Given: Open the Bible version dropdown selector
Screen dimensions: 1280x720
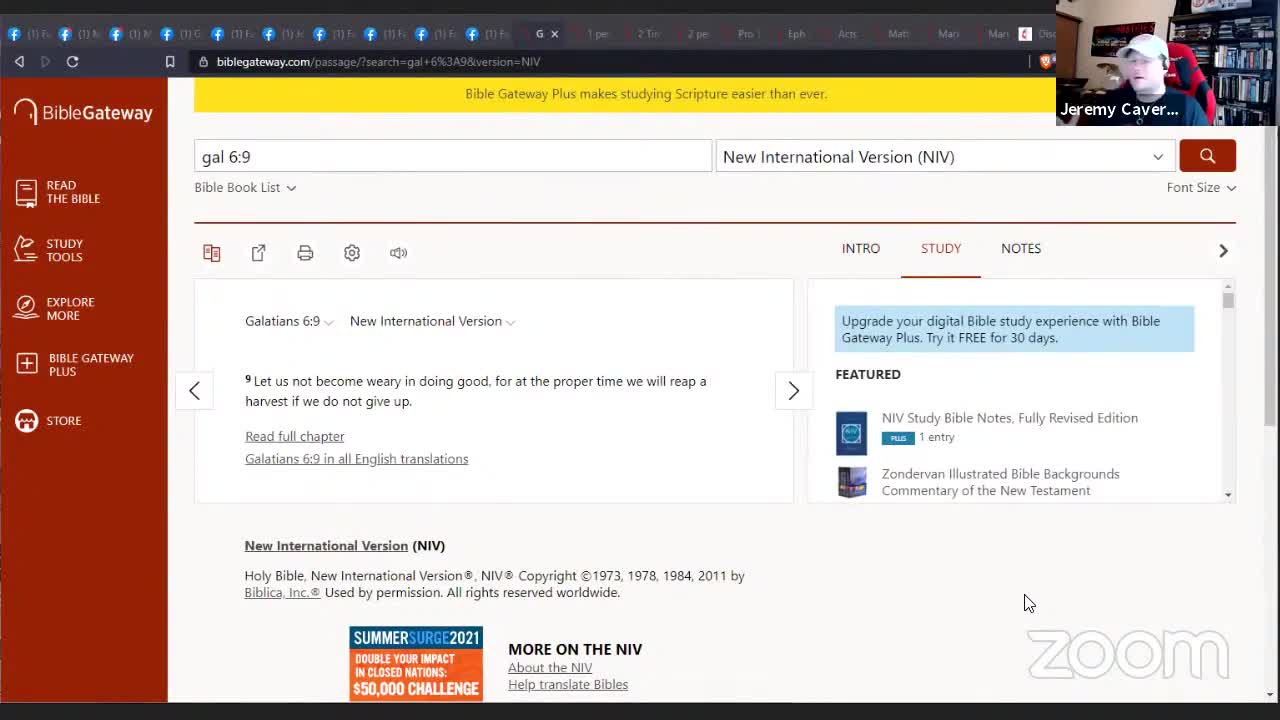Looking at the screenshot, I should coord(943,157).
